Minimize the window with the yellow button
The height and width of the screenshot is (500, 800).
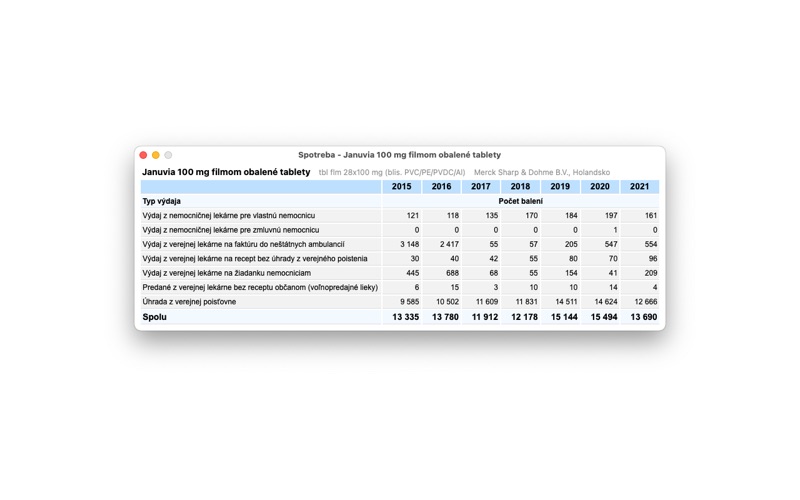pyautogui.click(x=156, y=155)
